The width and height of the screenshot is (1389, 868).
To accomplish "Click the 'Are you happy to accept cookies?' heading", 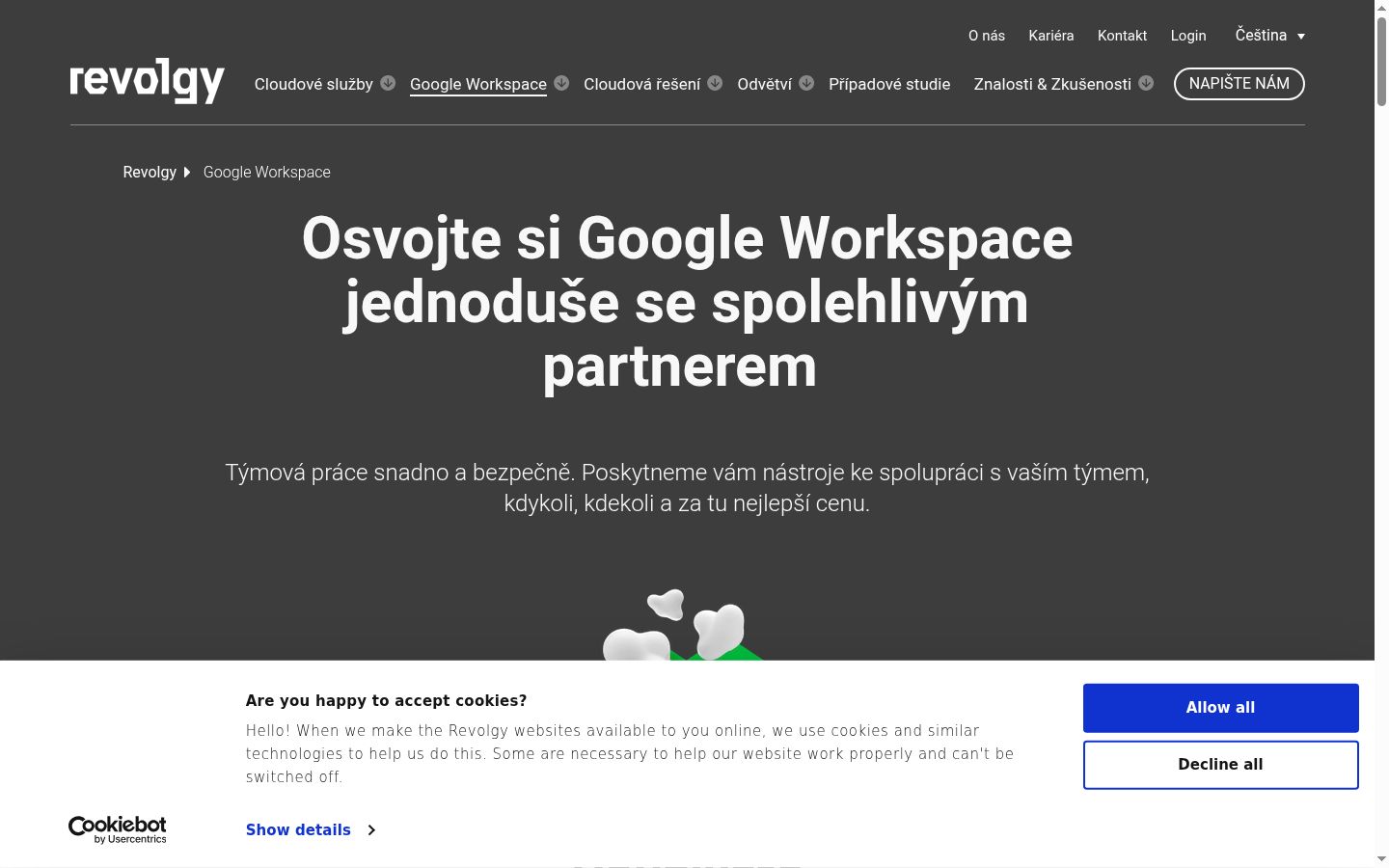I will [x=387, y=701].
